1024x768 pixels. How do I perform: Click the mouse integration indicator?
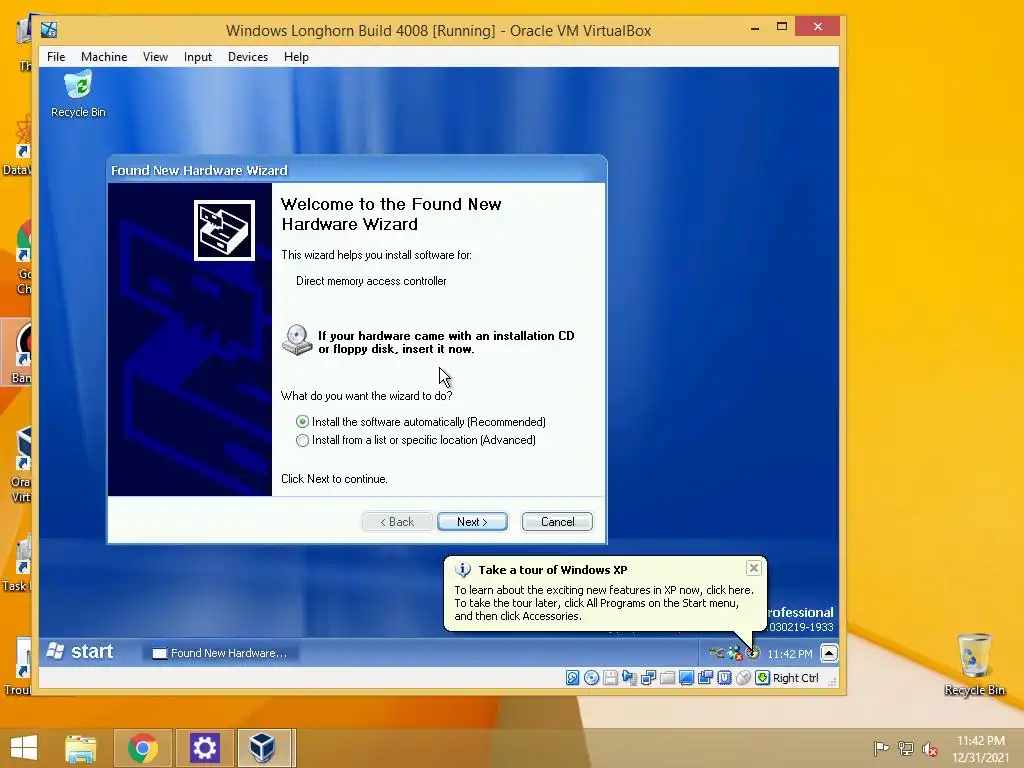click(x=743, y=678)
